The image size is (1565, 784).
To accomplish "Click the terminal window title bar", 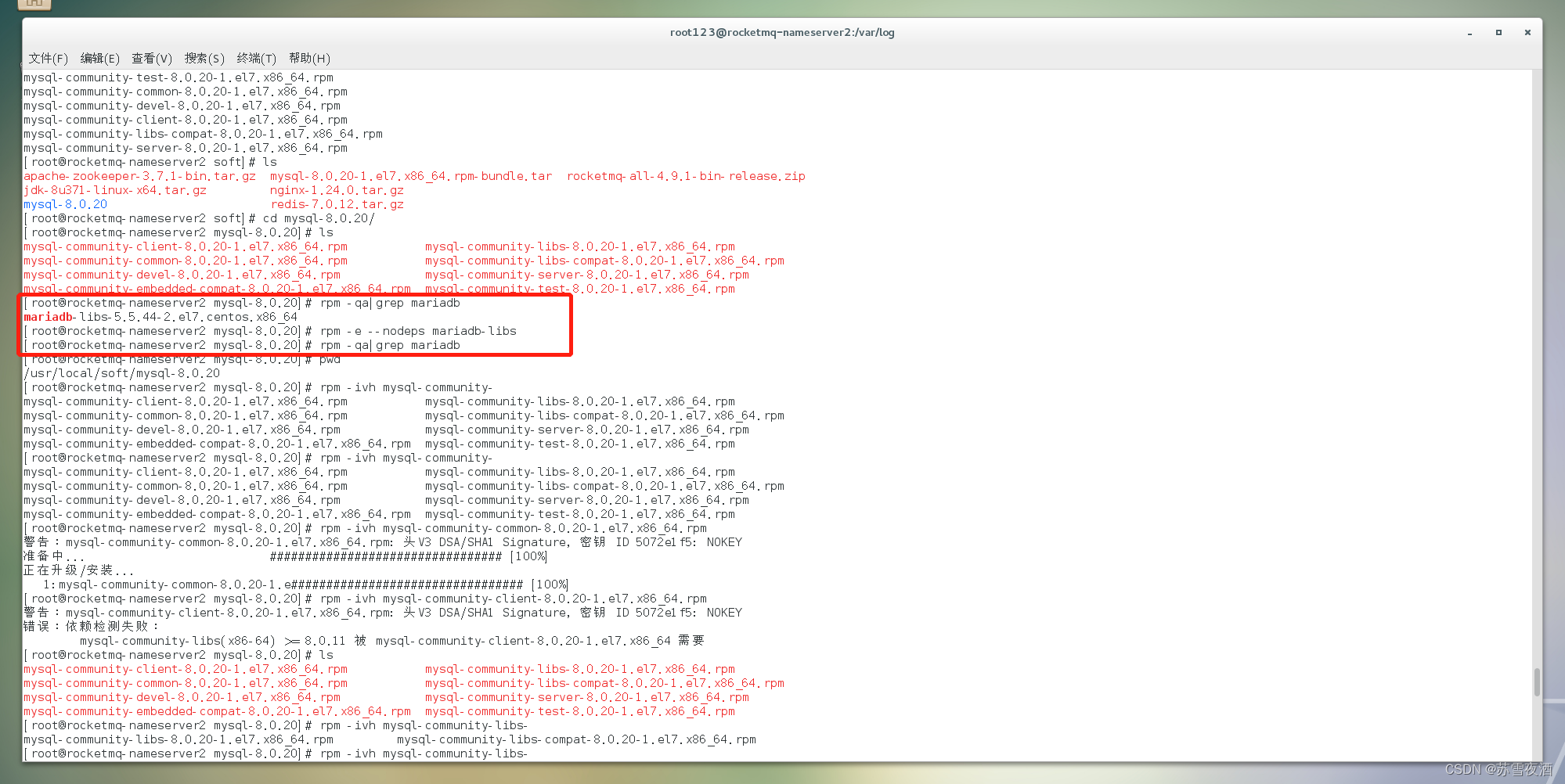I will (783, 32).
